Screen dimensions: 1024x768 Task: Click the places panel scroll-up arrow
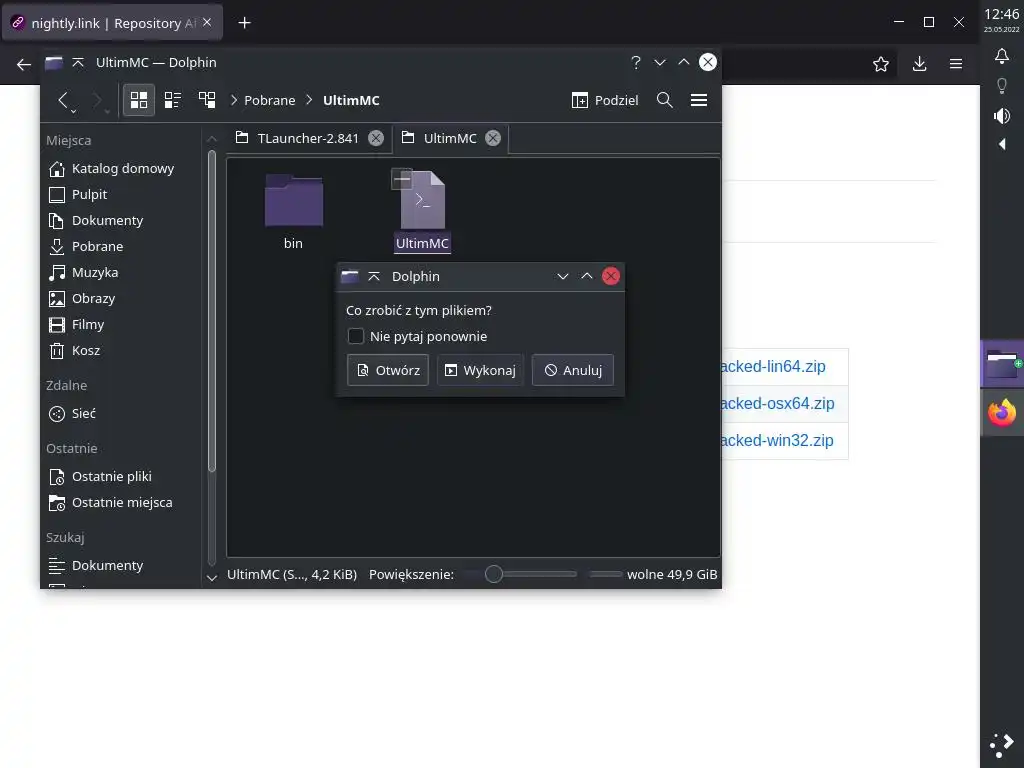212,138
